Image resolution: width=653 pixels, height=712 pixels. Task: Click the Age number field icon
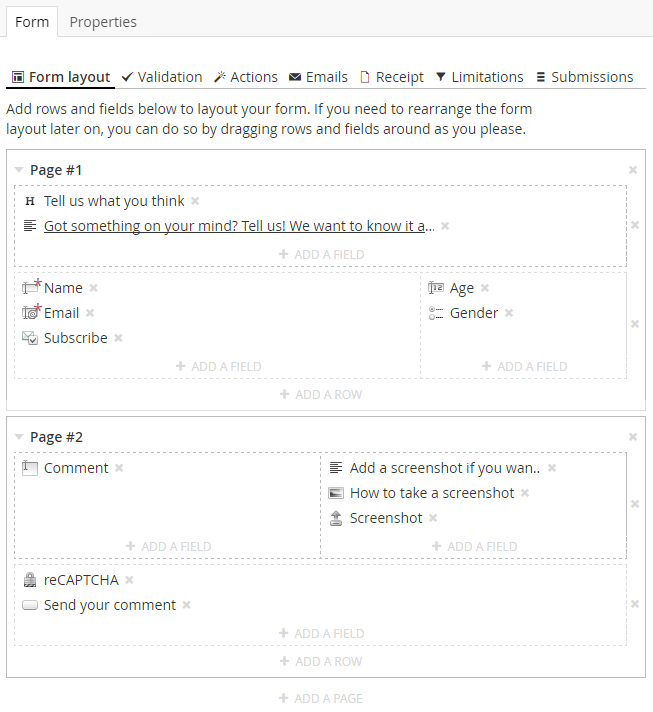436,288
